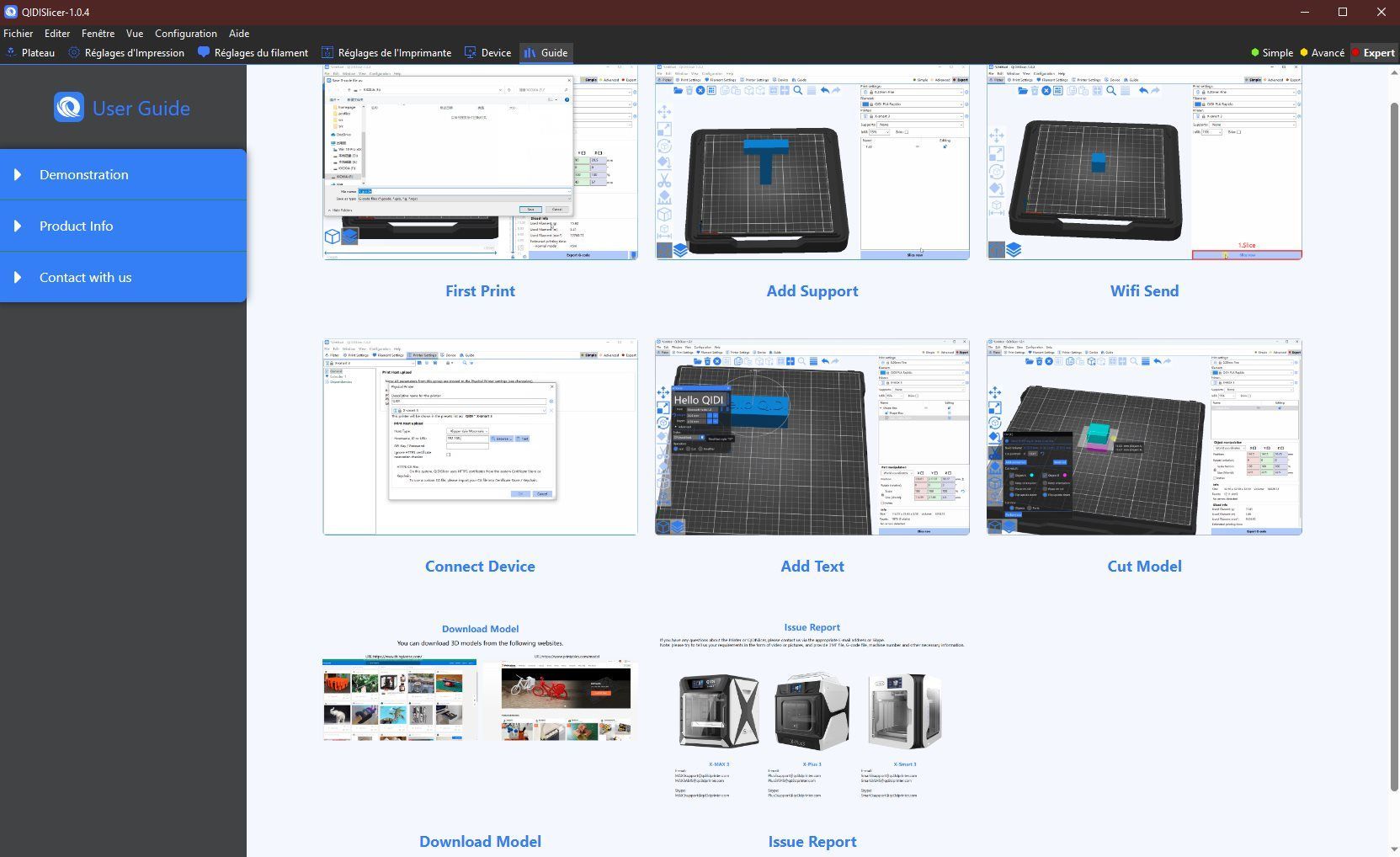Click the filament settings spool icon

(204, 52)
